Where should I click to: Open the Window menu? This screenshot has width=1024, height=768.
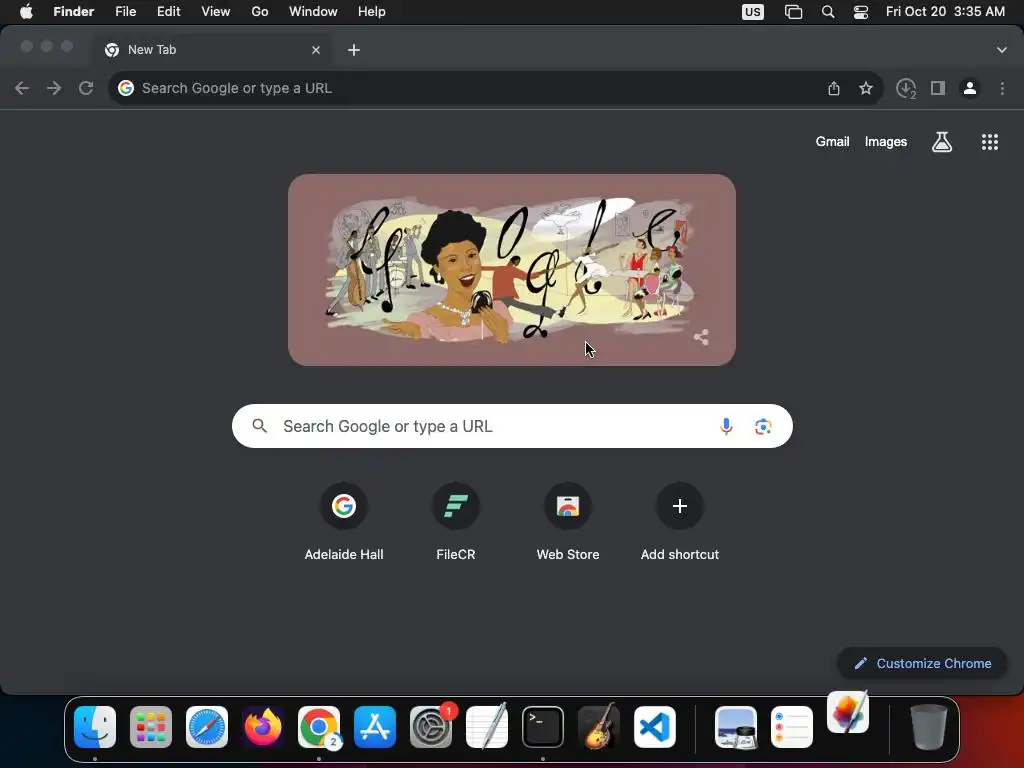pyautogui.click(x=313, y=12)
